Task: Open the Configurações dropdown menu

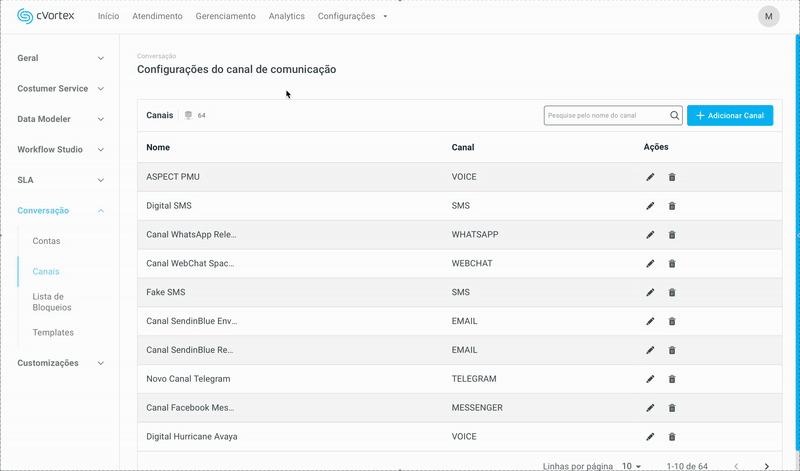Action: 352,16
